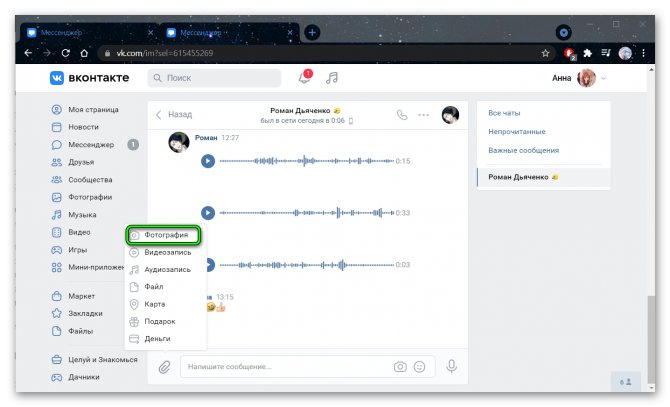670x407 pixels.
Task: Switch to the first Мессенджер browser tab
Action: [x=90, y=32]
